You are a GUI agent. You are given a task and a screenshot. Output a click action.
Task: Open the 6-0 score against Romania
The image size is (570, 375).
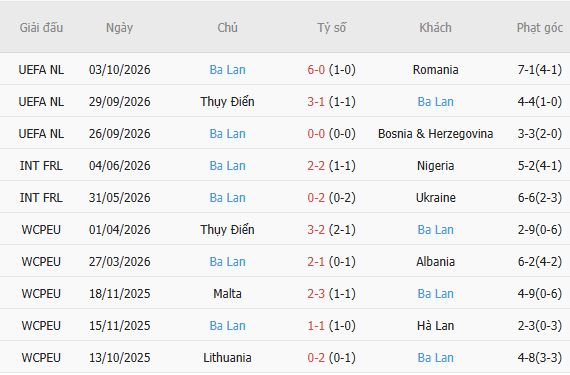[316, 69]
